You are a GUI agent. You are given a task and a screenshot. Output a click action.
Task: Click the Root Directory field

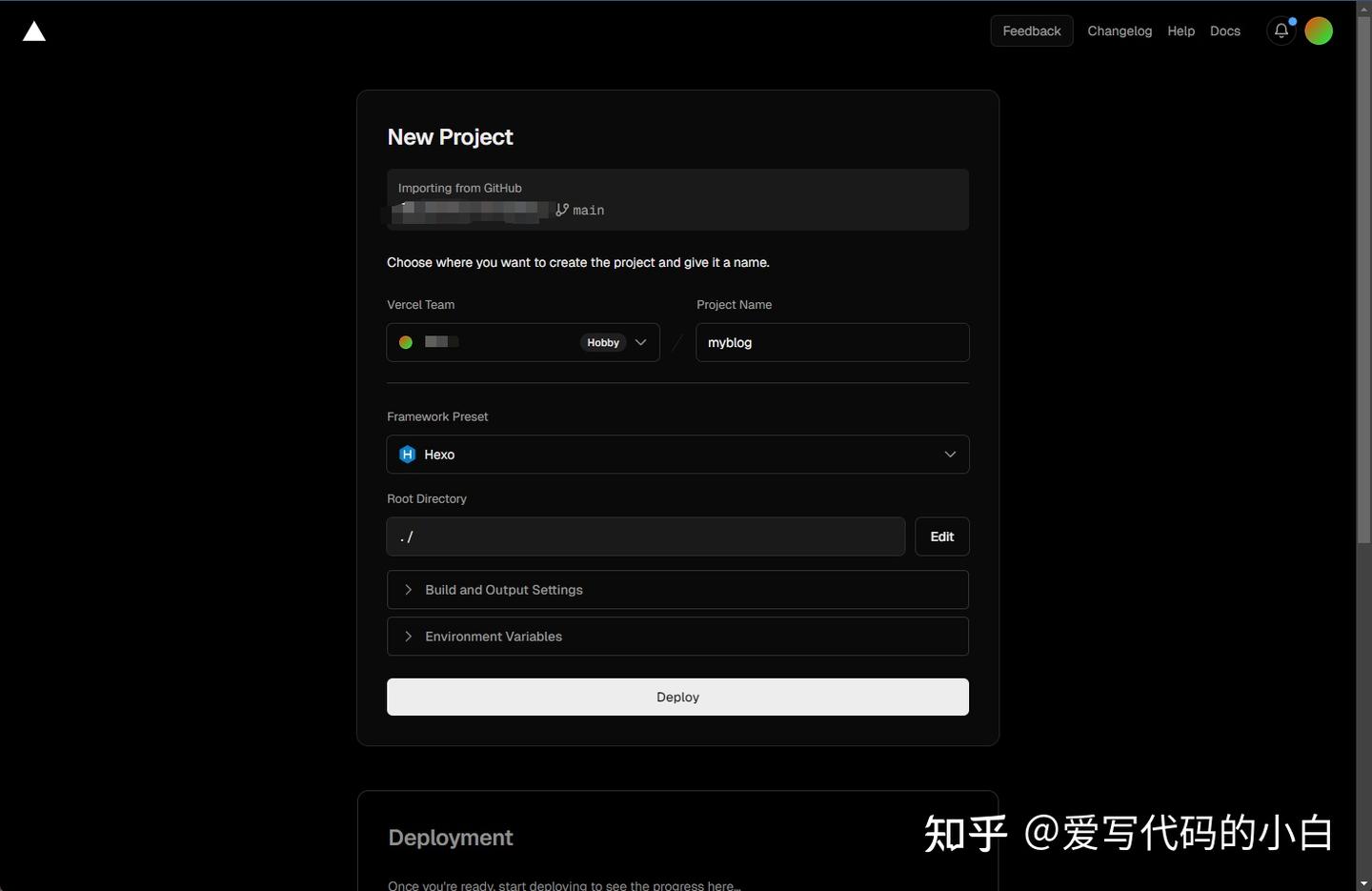click(x=646, y=537)
